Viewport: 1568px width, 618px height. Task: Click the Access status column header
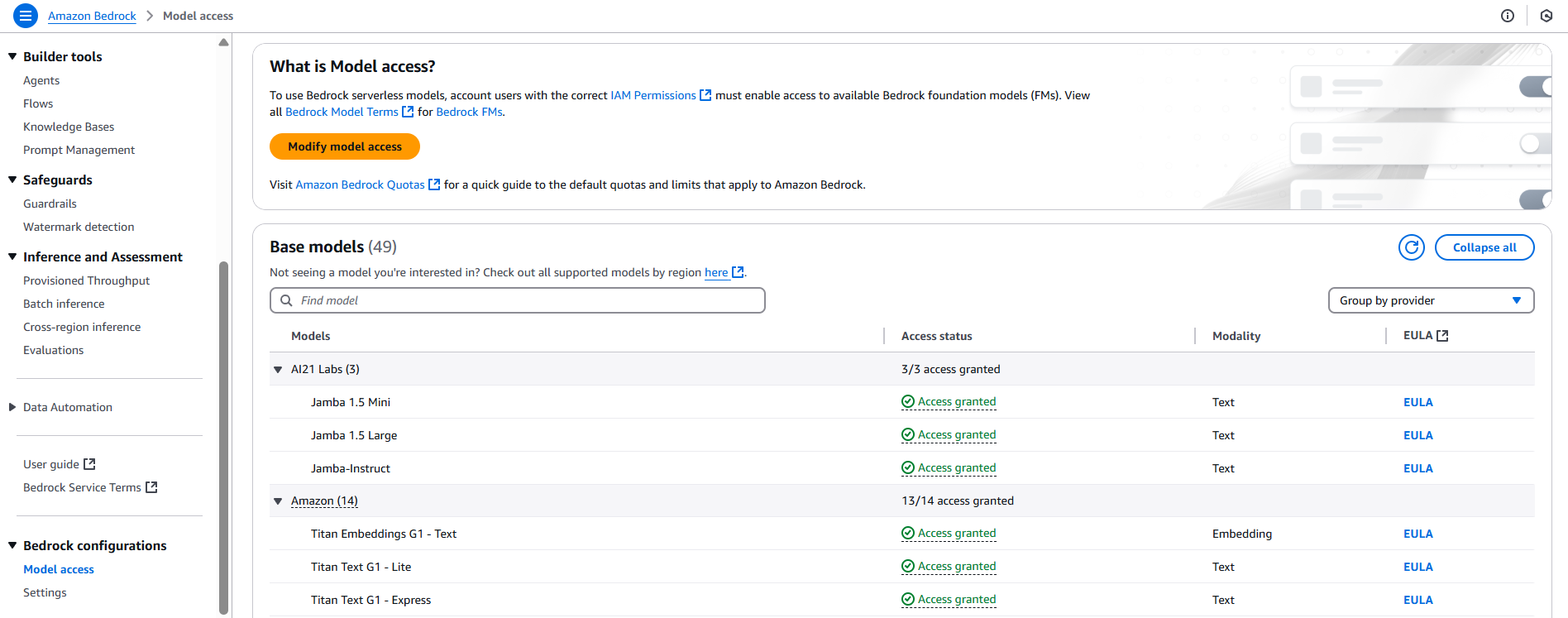pyautogui.click(x=936, y=336)
